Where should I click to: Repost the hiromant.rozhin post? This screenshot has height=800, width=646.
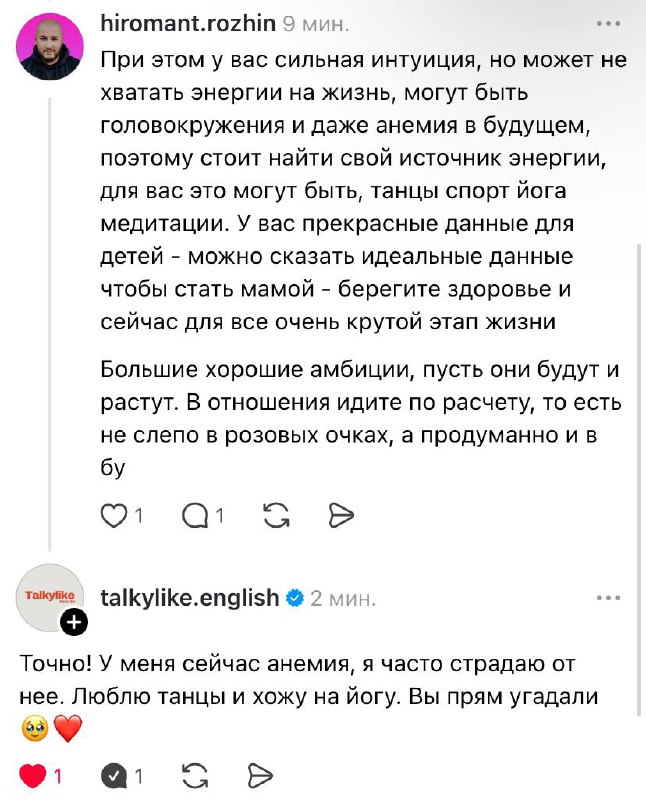[x=274, y=515]
